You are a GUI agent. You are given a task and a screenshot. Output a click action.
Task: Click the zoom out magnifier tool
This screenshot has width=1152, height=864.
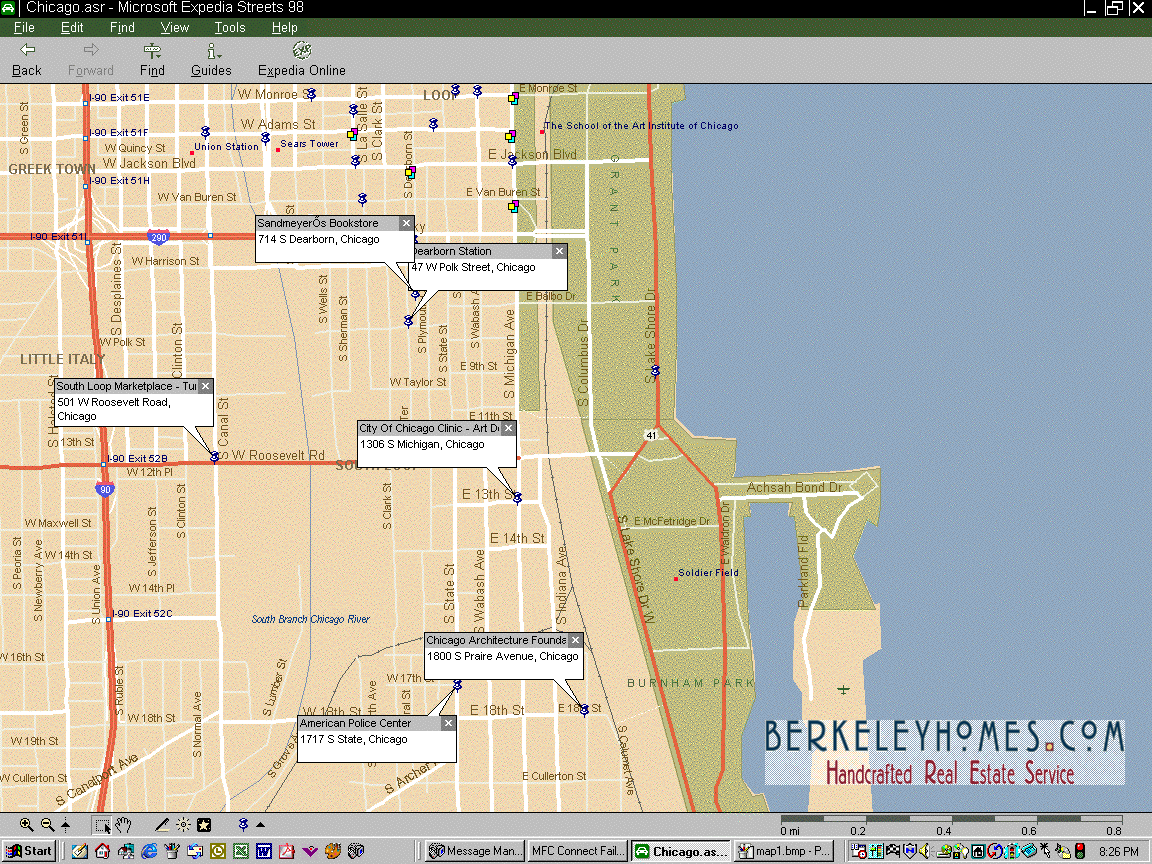[47, 825]
